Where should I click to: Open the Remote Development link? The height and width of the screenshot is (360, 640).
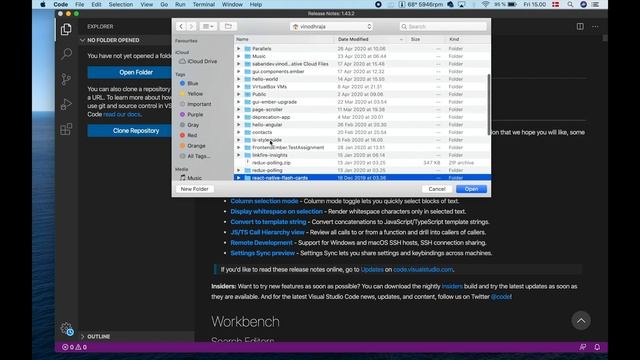click(x=261, y=243)
